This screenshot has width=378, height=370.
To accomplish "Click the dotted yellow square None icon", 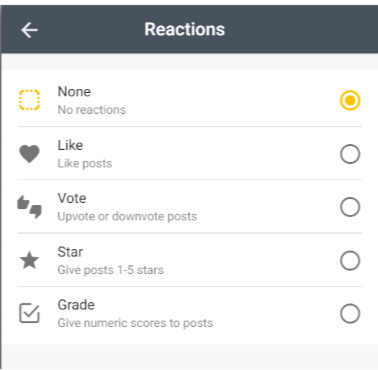I will tap(29, 100).
